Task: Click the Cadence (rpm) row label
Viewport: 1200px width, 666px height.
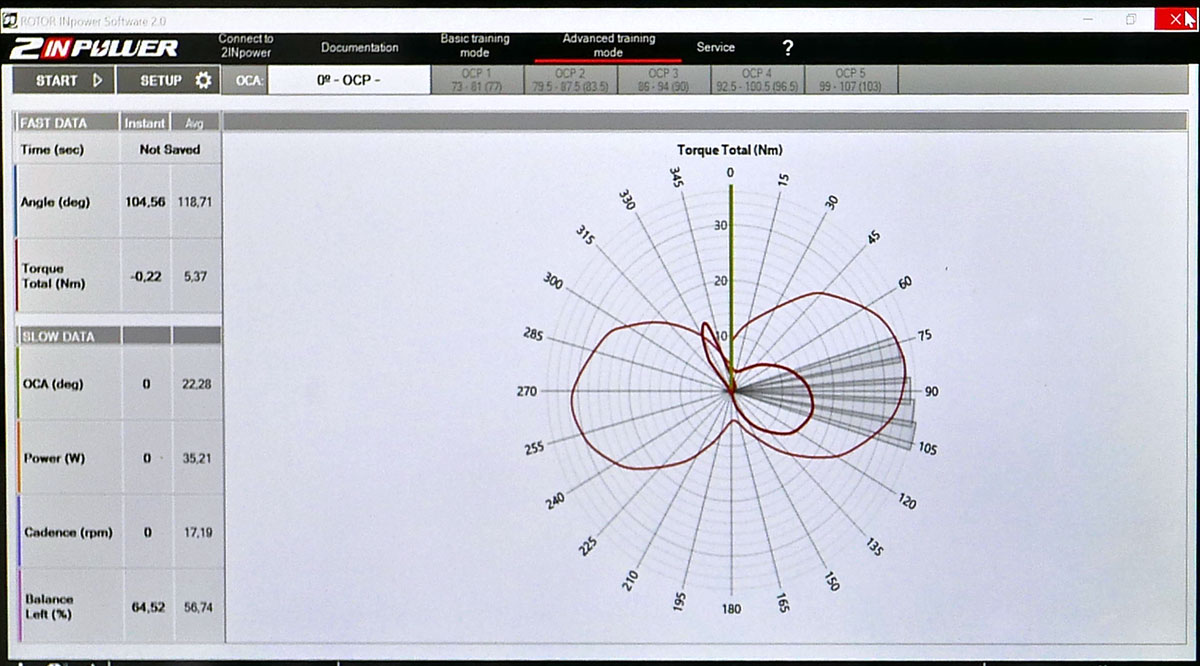Action: [67, 532]
